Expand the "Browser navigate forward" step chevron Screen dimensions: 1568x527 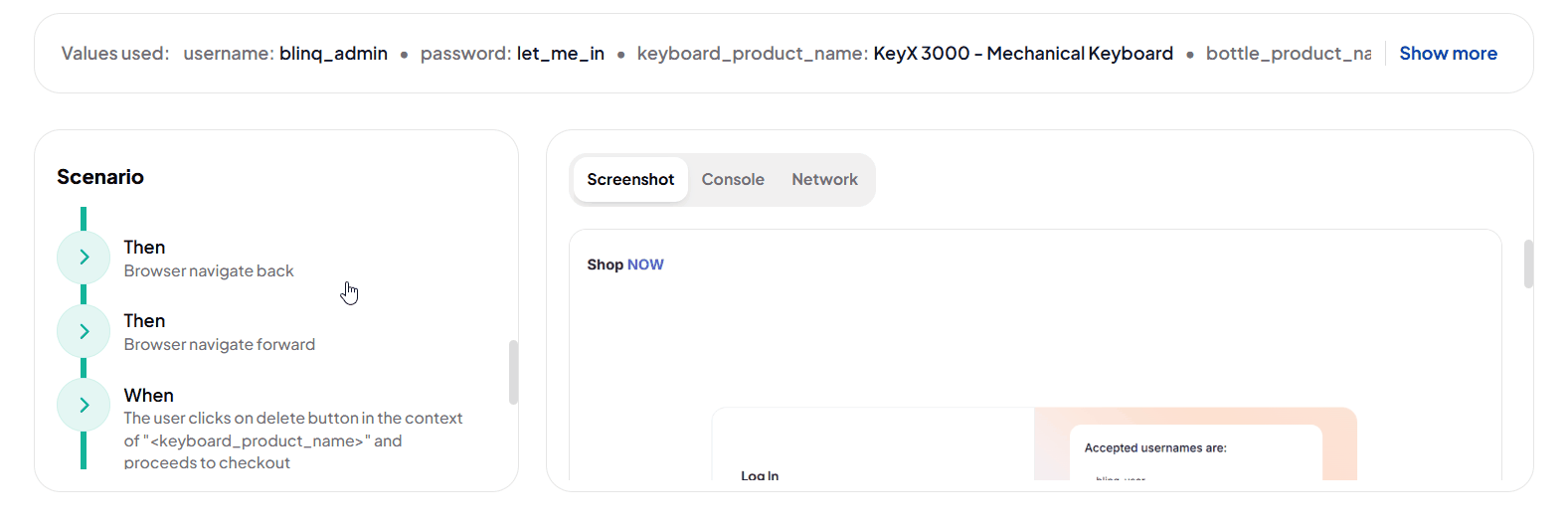point(84,331)
